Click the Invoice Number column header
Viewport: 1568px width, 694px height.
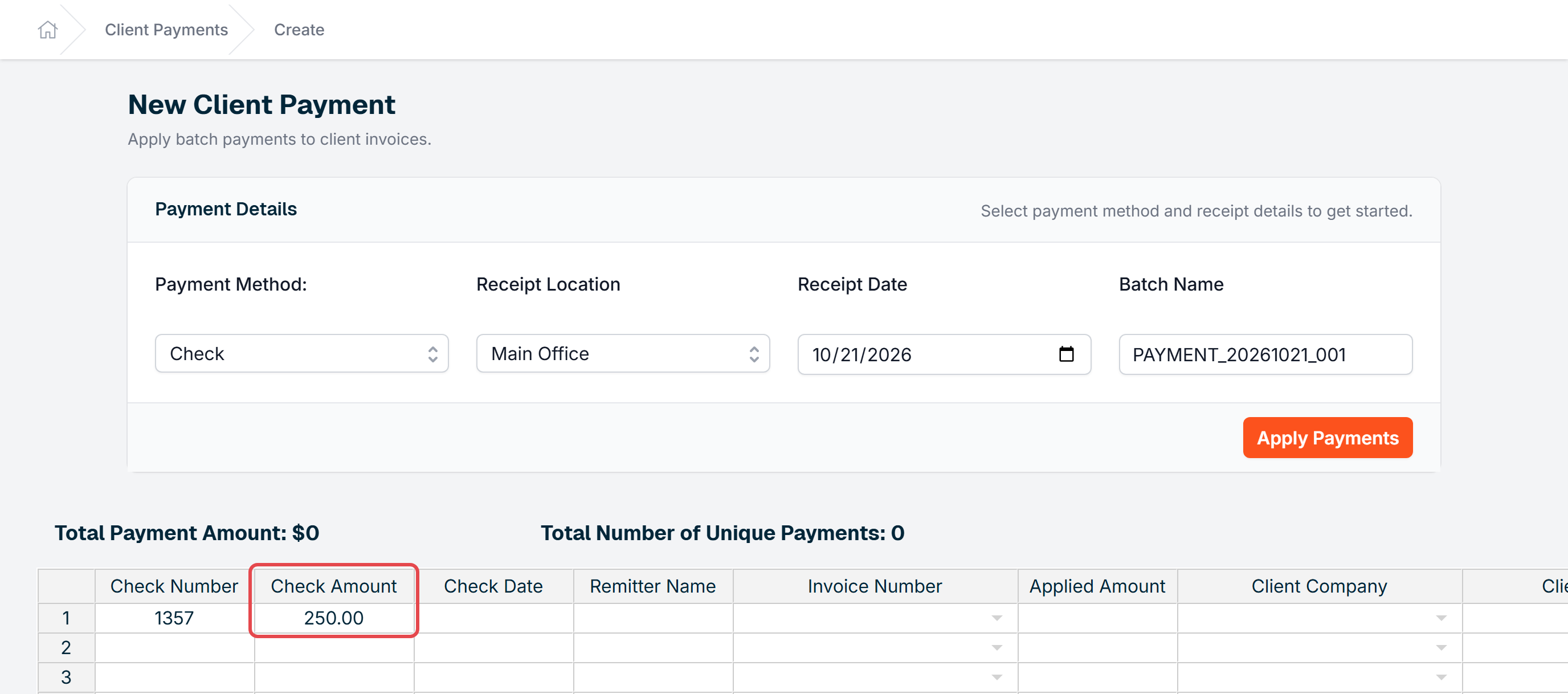875,586
